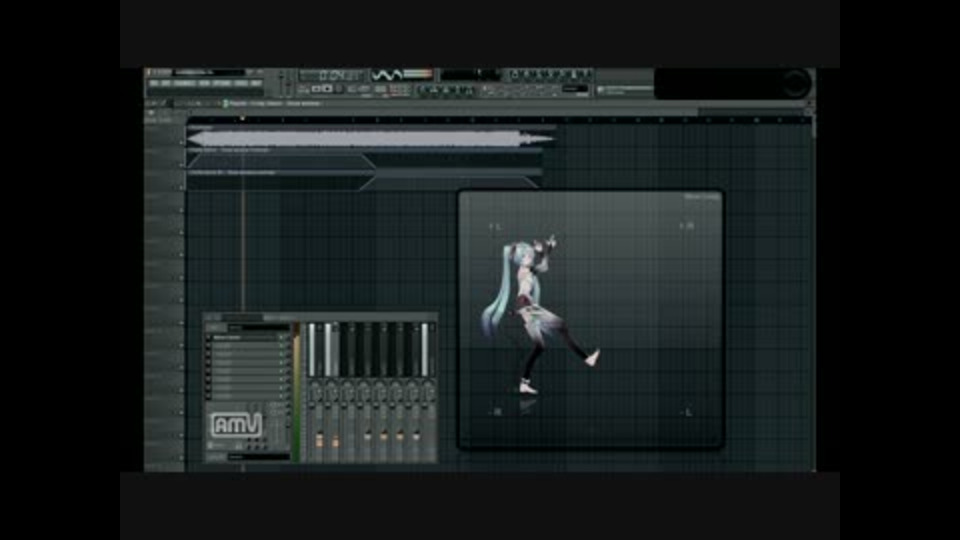Click the oscilloscope waveform monitor in the top toolbar

tap(387, 75)
